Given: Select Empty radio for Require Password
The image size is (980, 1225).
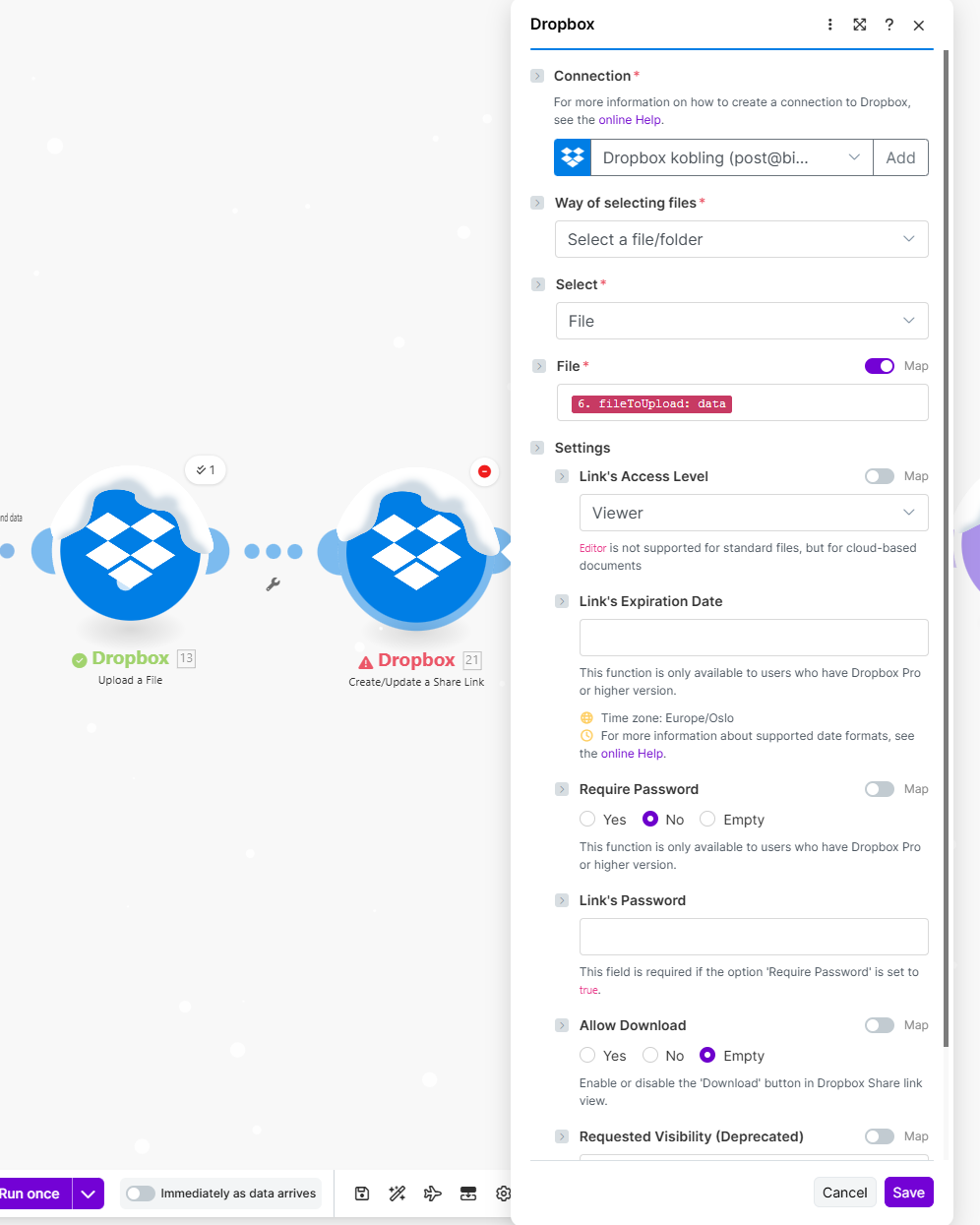Looking at the screenshot, I should (x=707, y=819).
